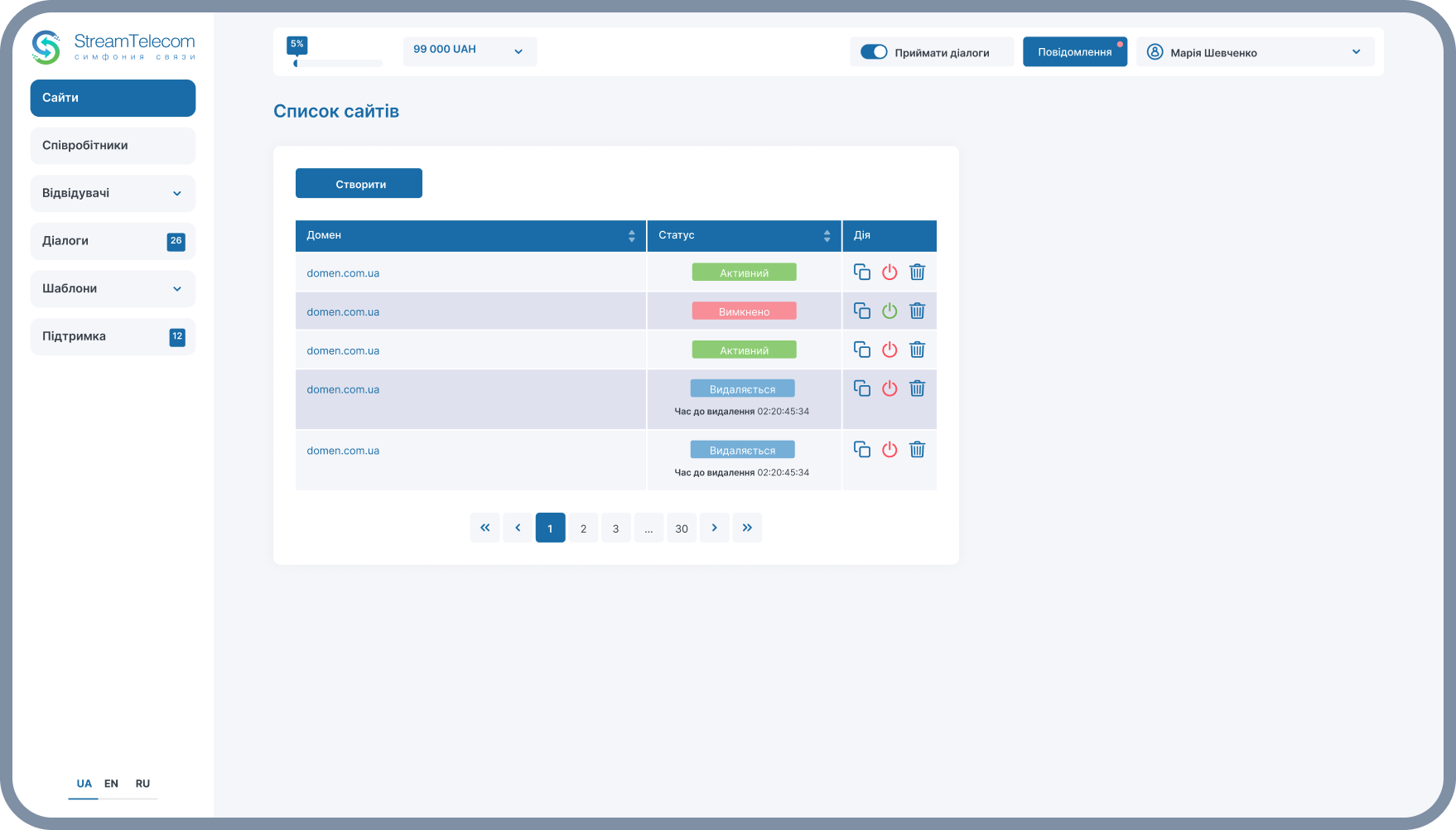Turn off first active domain with power icon
Viewport: 1456px width, 830px height.
[890, 273]
